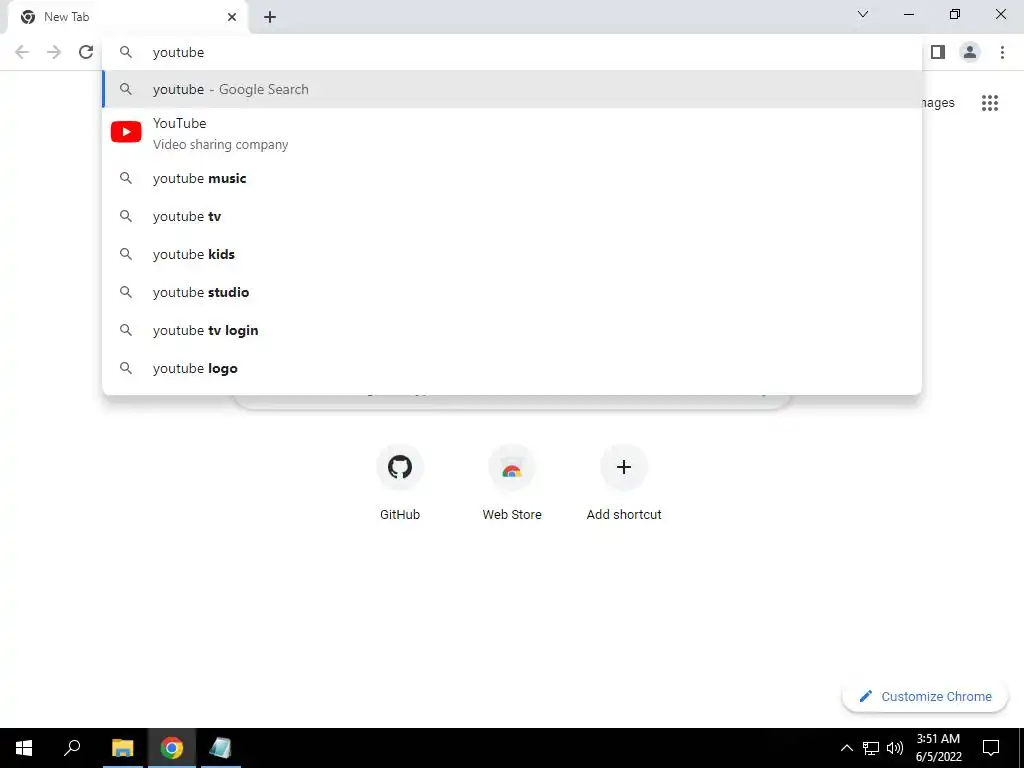
Task: Choose the youtube logo suggestion
Action: [x=513, y=368]
